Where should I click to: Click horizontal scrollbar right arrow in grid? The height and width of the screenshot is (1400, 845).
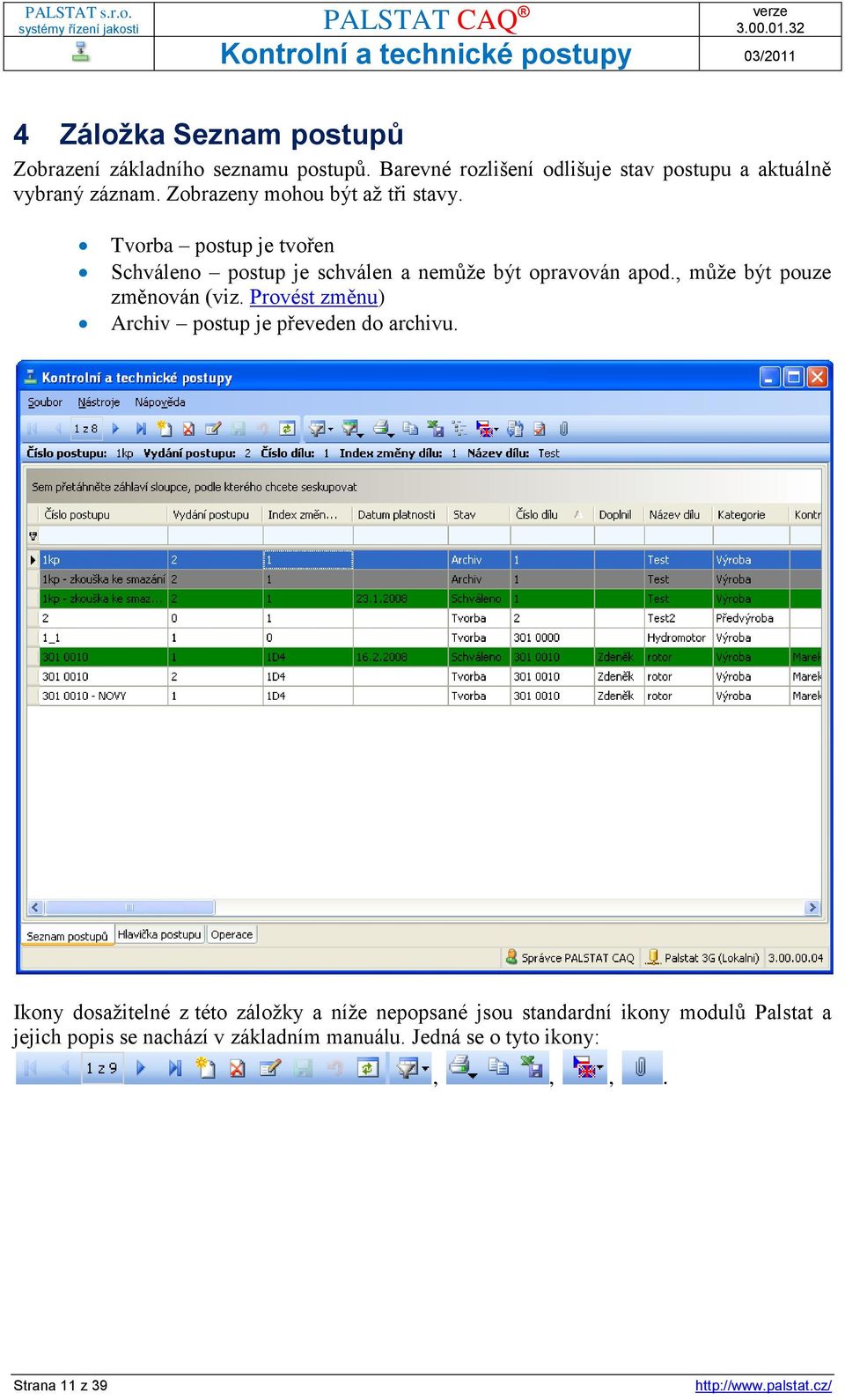(x=812, y=907)
